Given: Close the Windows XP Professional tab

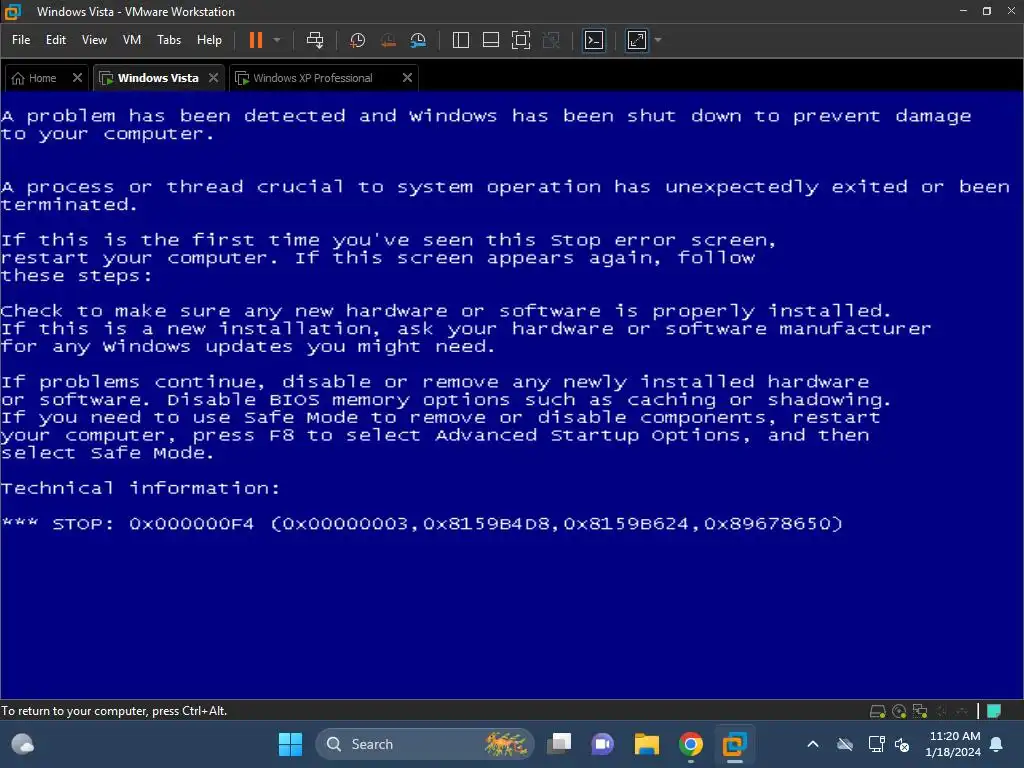Looking at the screenshot, I should 408,78.
